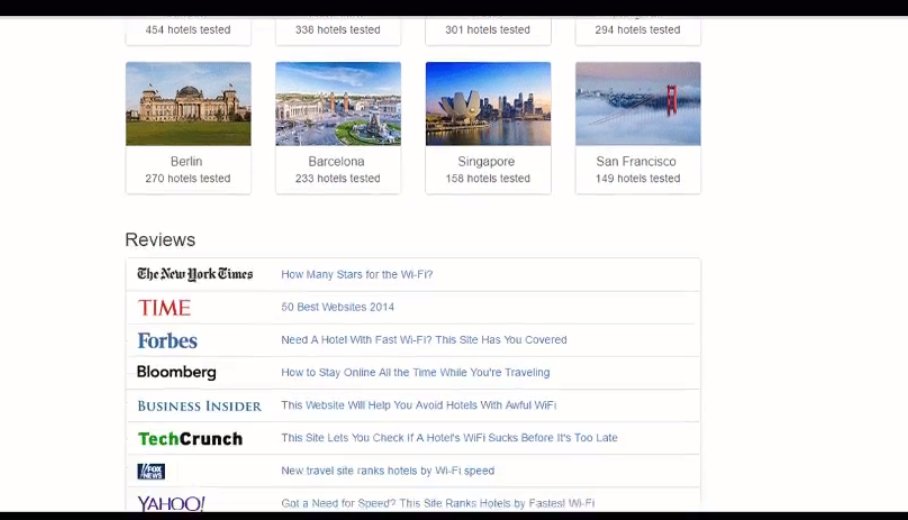Open the Berlin city photo

188,104
